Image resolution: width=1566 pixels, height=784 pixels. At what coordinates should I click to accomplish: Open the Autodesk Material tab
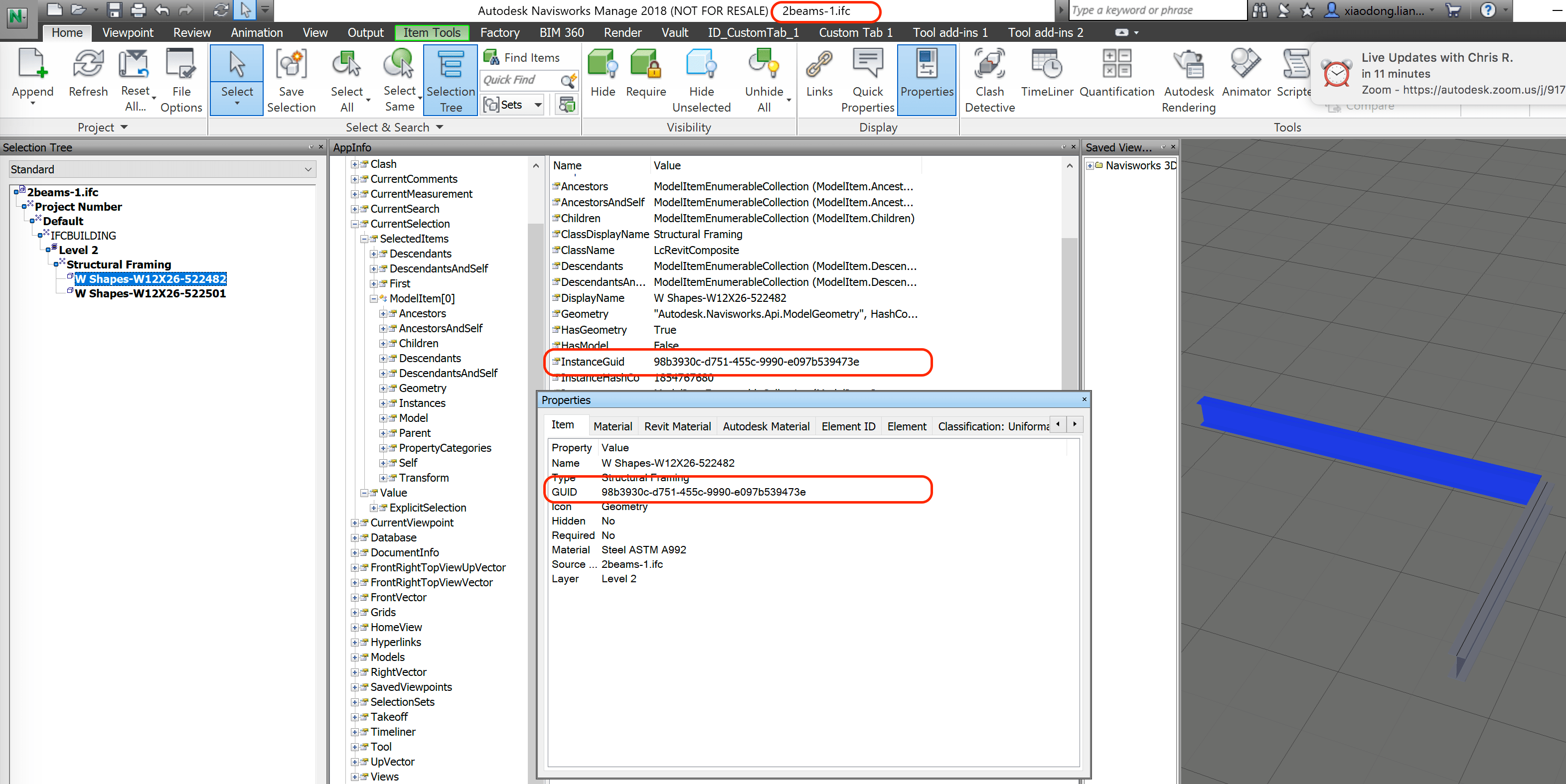coord(766,426)
